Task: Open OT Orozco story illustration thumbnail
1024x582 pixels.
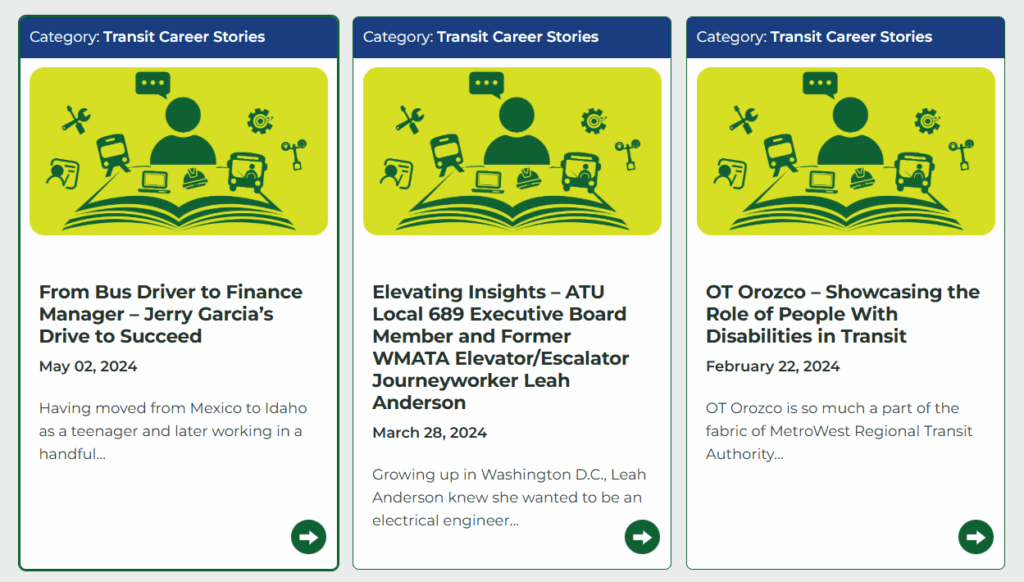Action: coord(846,151)
